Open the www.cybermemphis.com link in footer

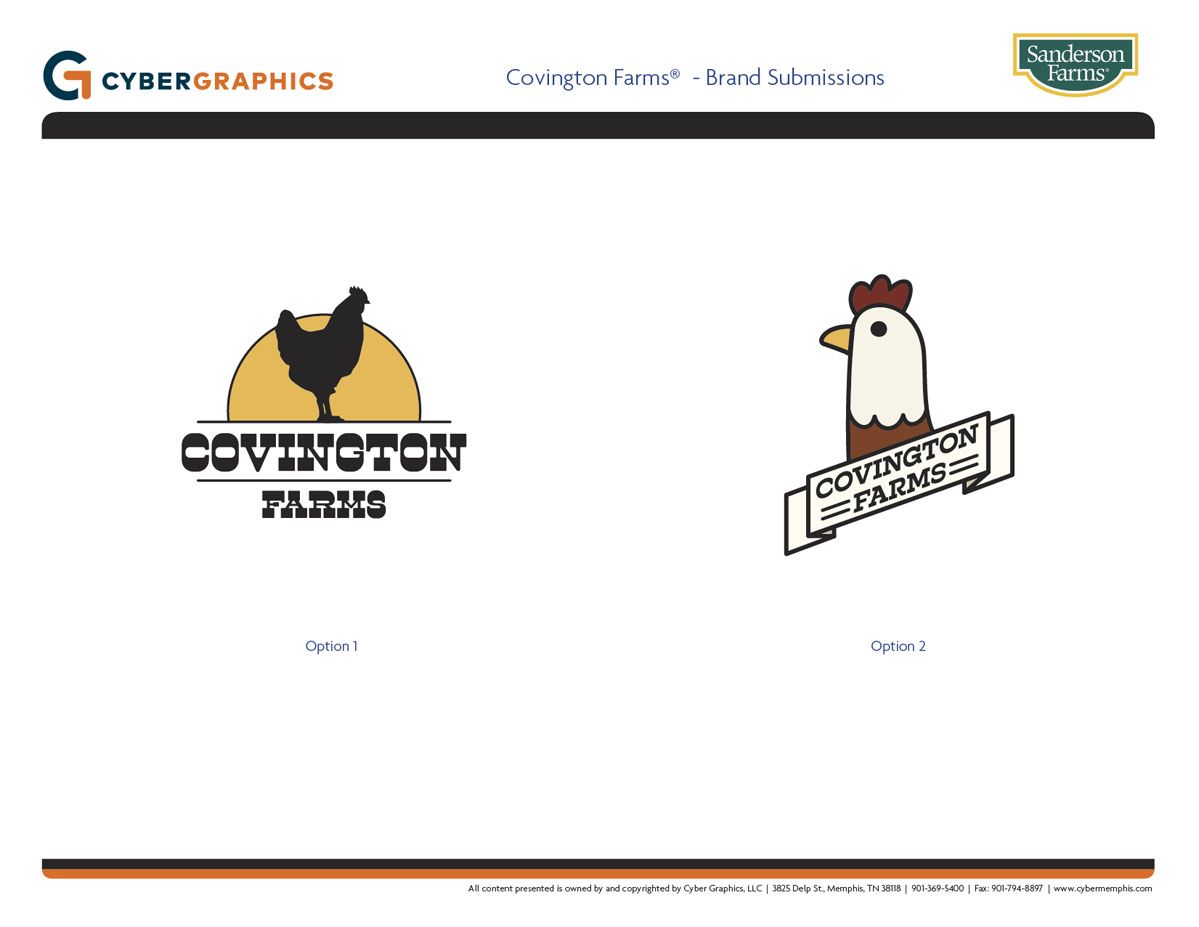1102,888
